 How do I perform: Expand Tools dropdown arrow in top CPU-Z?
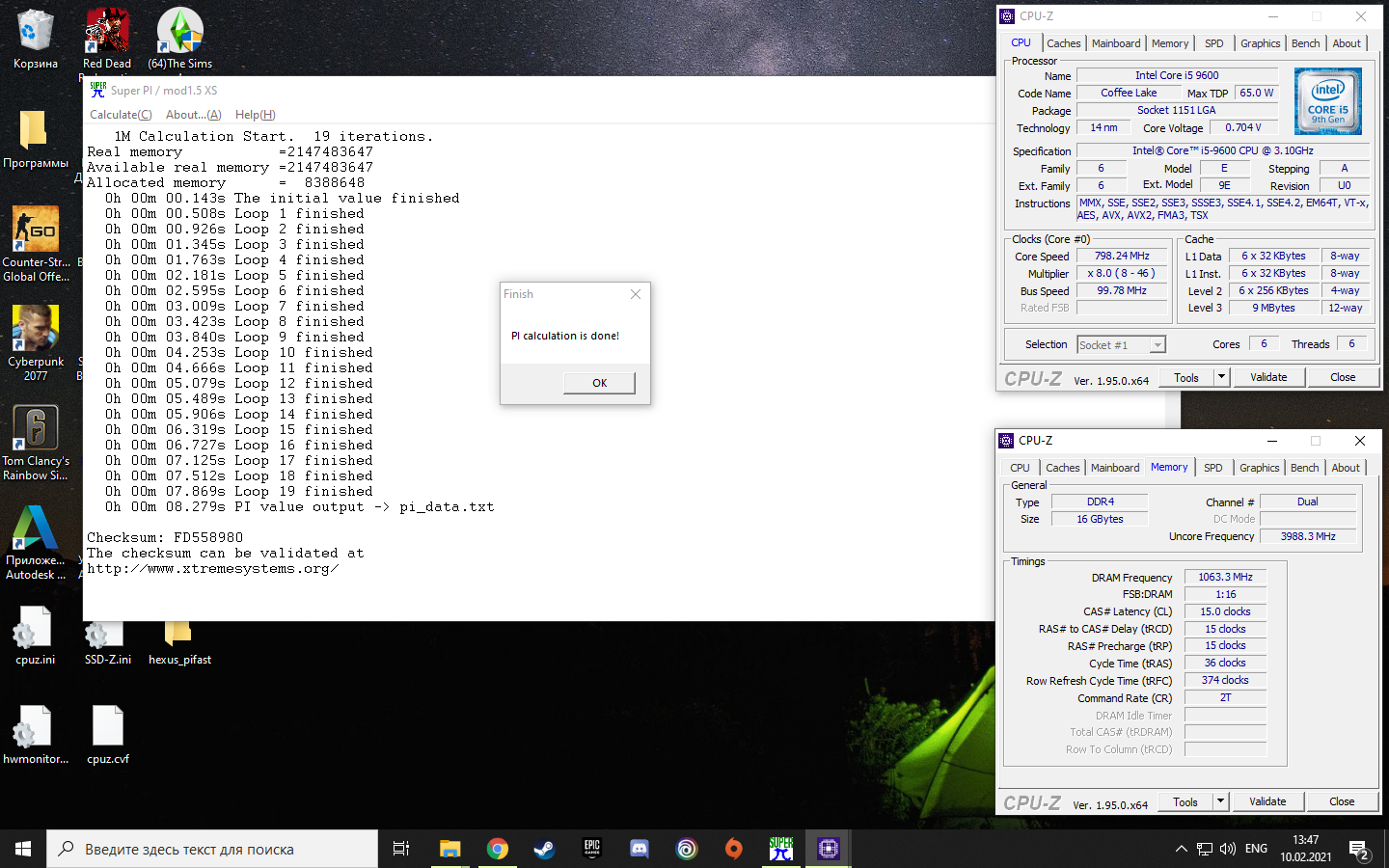coord(1221,377)
